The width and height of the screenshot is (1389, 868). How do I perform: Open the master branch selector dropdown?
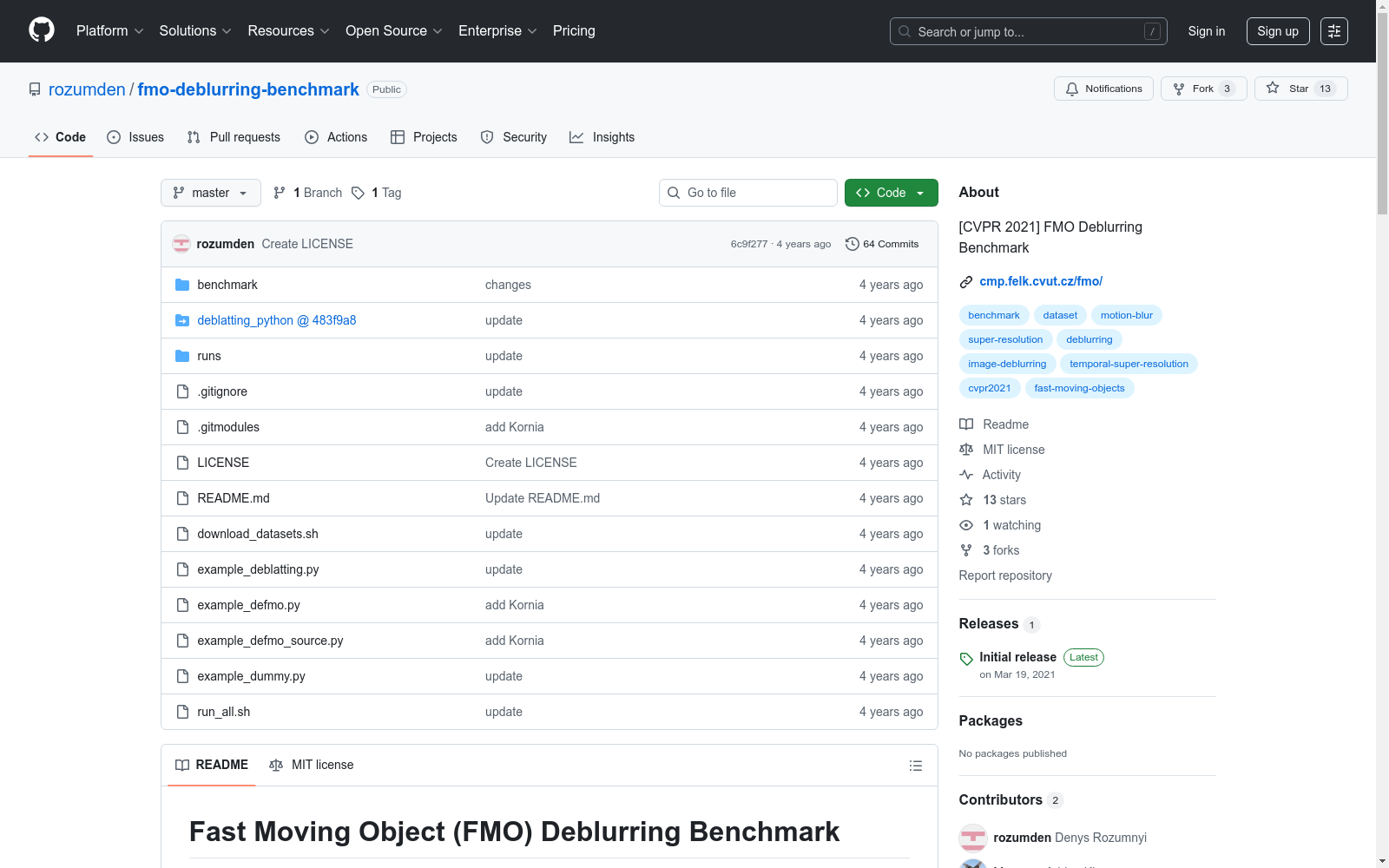pos(211,193)
